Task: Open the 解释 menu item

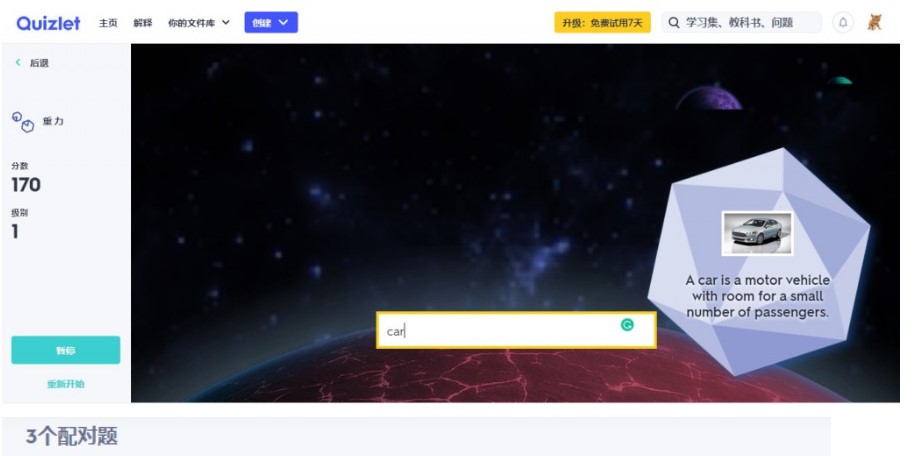Action: click(142, 23)
